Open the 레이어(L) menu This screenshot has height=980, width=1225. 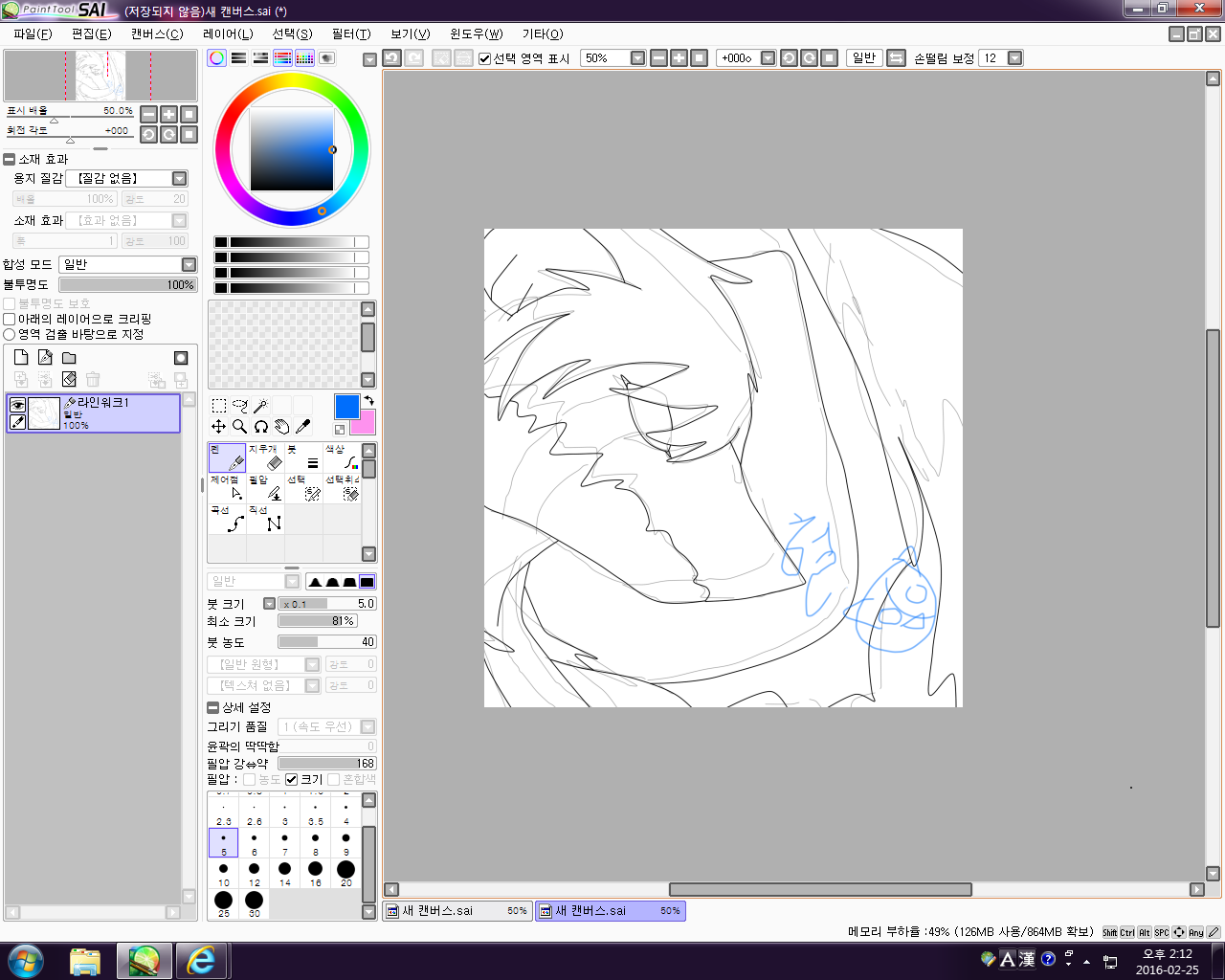(x=228, y=33)
